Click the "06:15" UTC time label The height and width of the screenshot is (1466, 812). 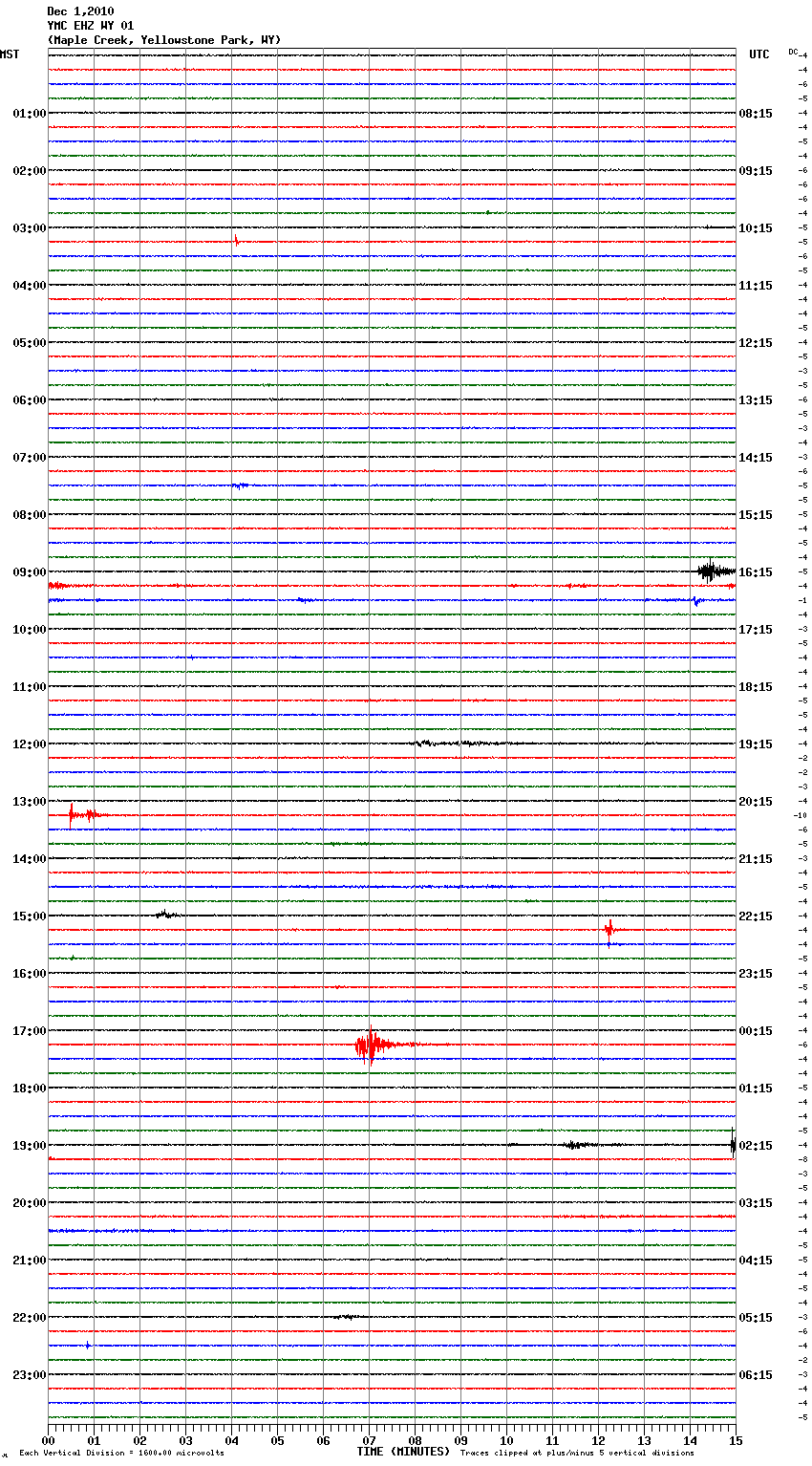pos(756,1375)
